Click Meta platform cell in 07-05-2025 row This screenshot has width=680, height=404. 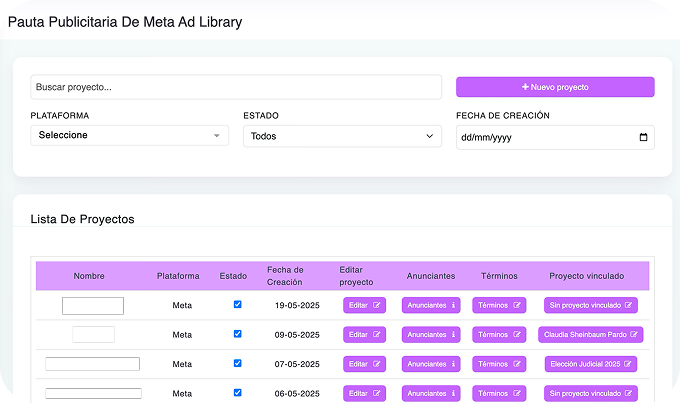[182, 364]
